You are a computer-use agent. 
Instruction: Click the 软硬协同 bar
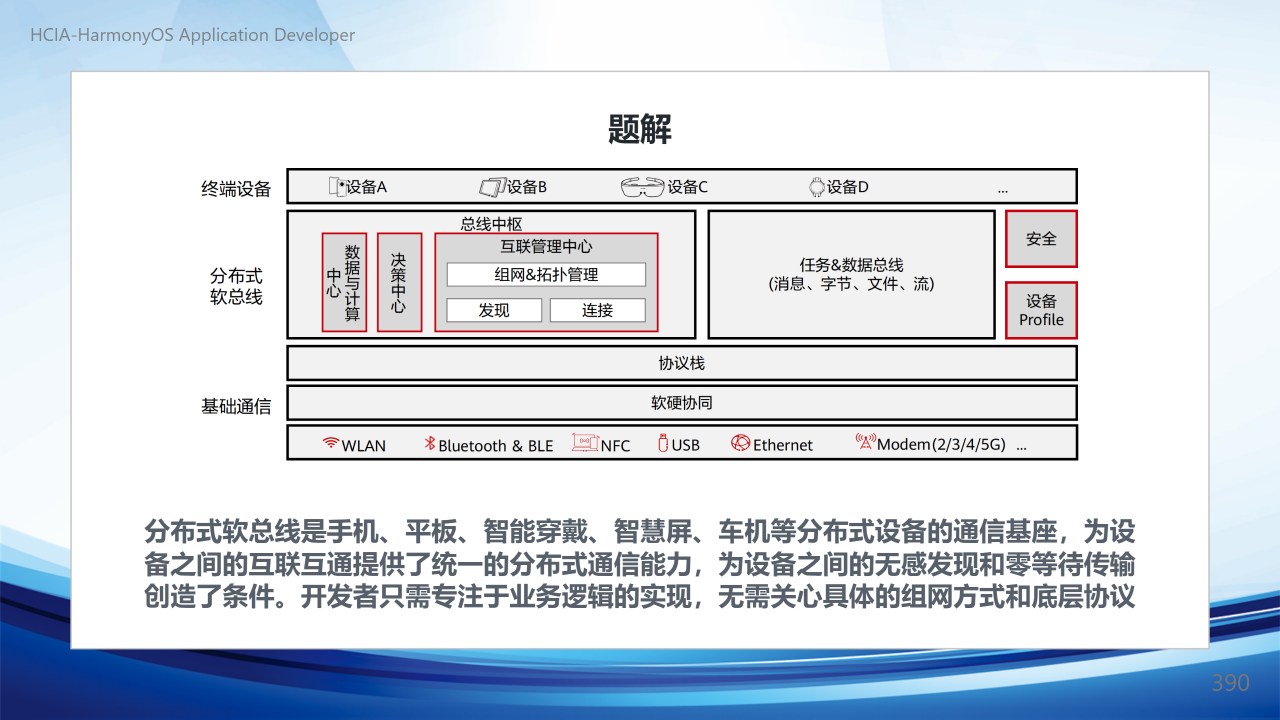click(682, 403)
